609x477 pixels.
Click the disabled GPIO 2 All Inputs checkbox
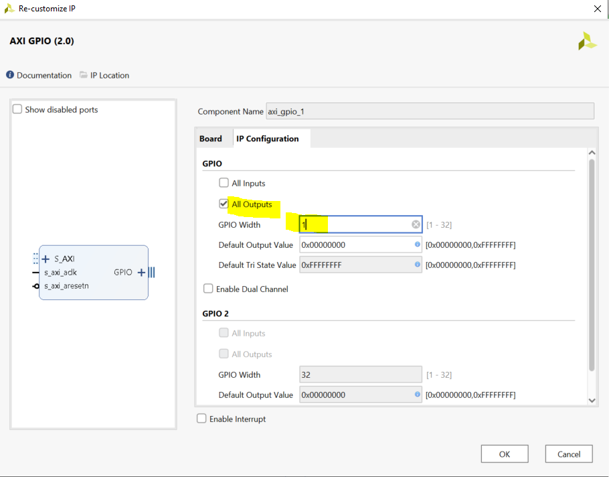[224, 333]
